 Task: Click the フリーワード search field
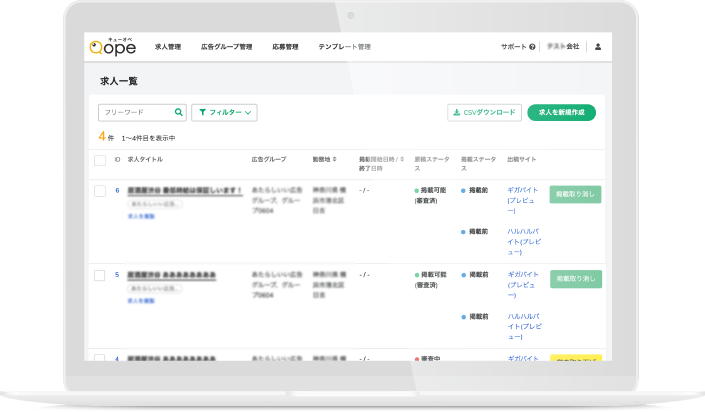[136, 113]
